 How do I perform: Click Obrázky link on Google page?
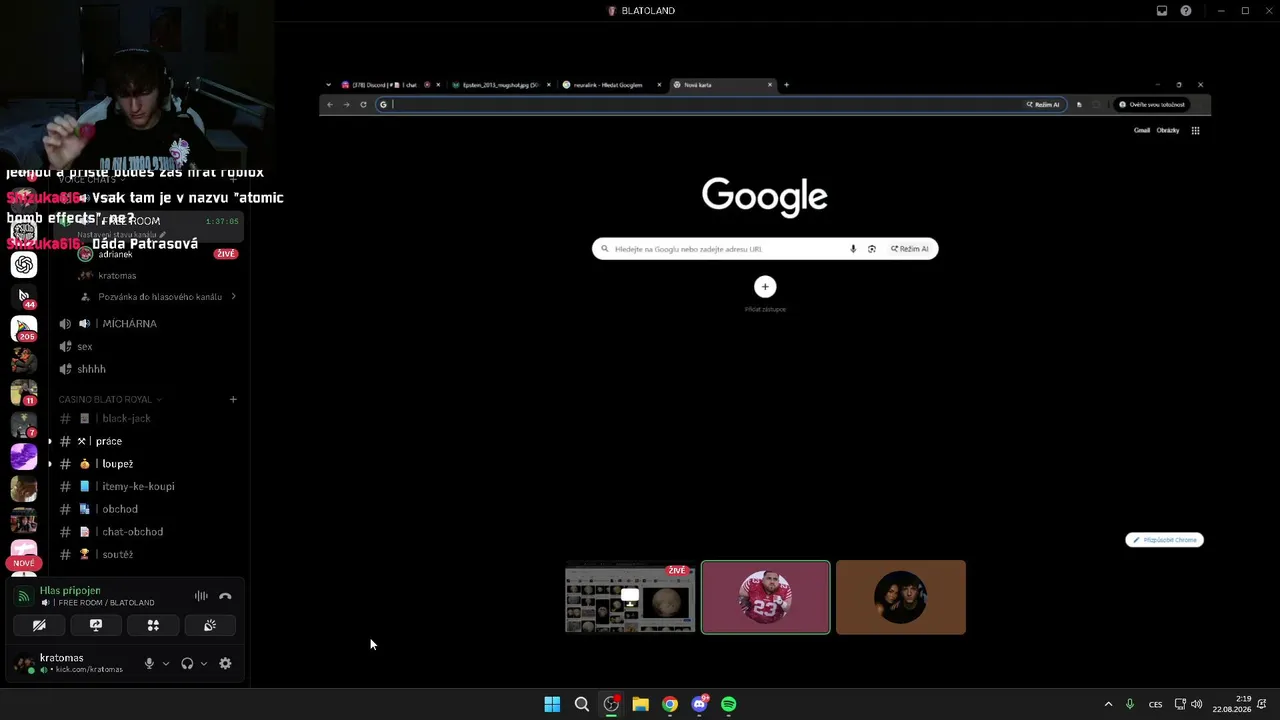click(1168, 130)
